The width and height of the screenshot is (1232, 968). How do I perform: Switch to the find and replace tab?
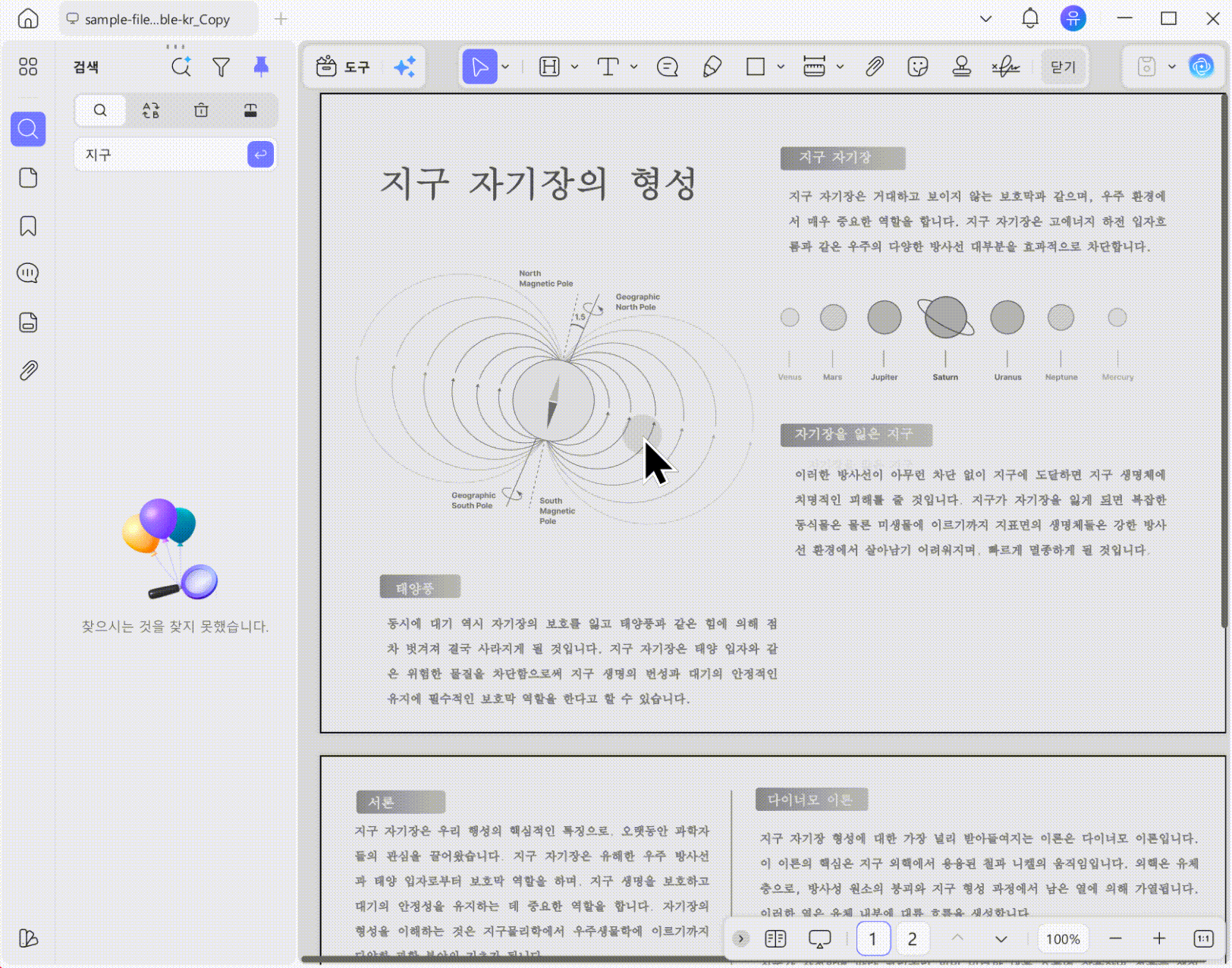[x=150, y=110]
